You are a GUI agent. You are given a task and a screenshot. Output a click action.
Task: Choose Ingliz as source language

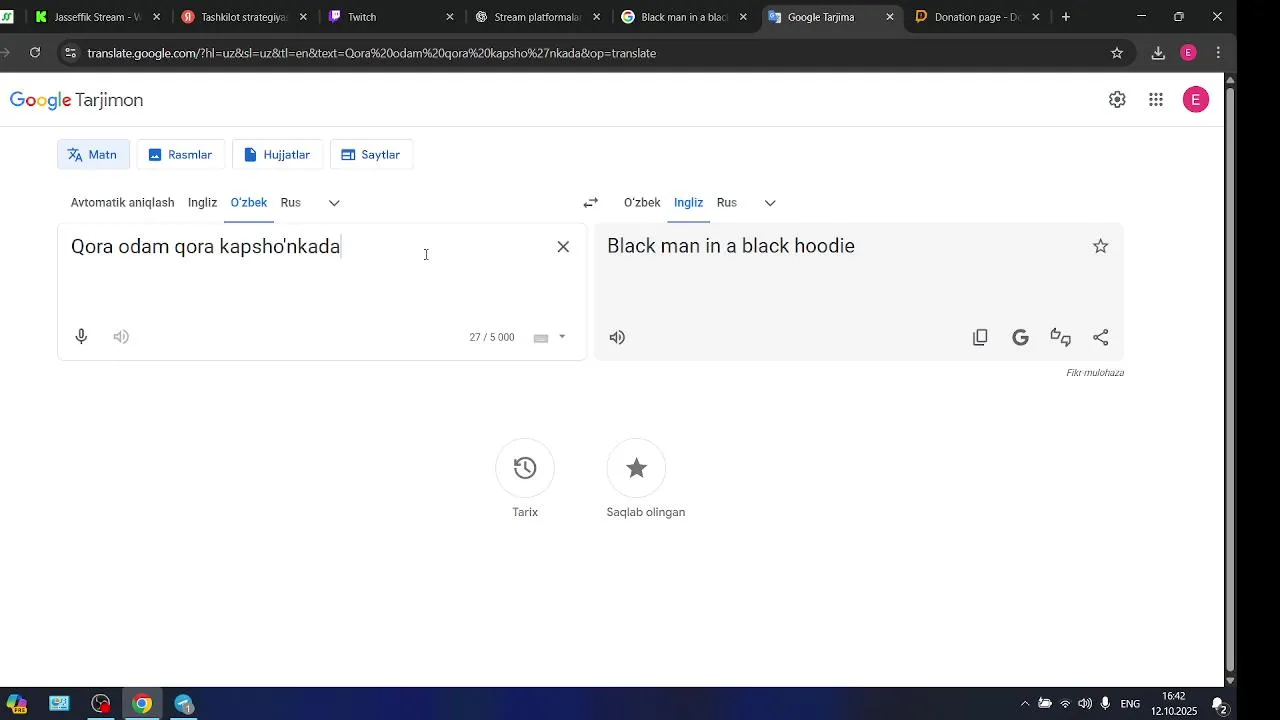202,203
